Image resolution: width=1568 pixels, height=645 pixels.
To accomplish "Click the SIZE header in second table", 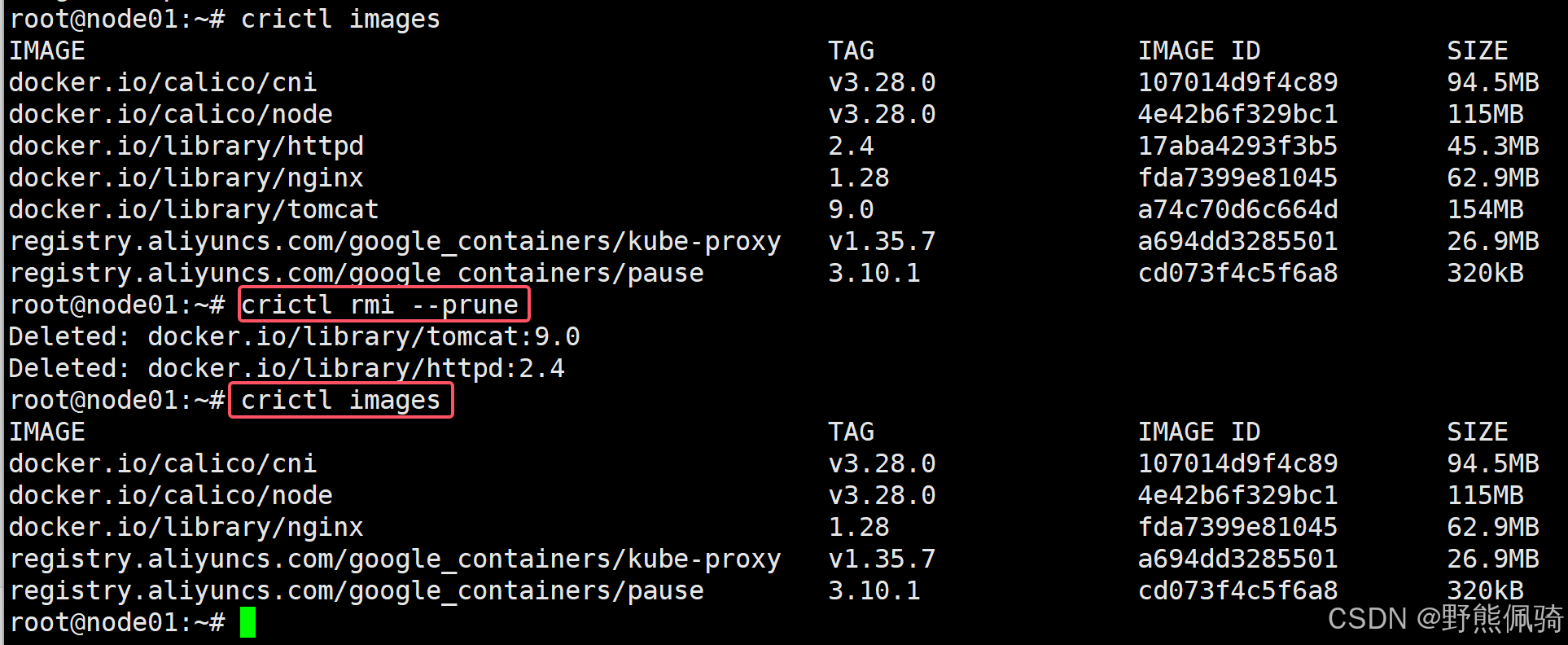I will (1478, 432).
